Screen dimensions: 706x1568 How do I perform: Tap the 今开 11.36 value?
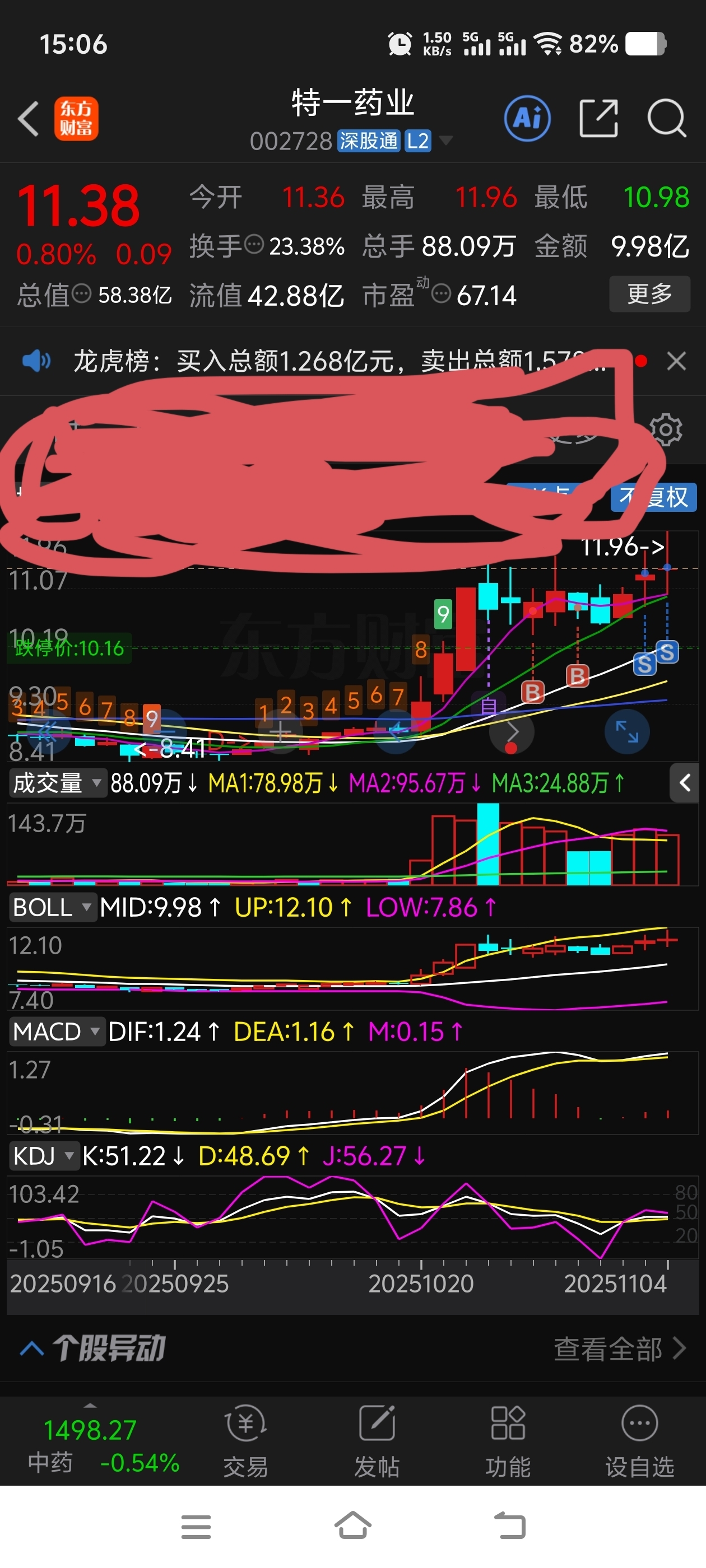(x=313, y=197)
